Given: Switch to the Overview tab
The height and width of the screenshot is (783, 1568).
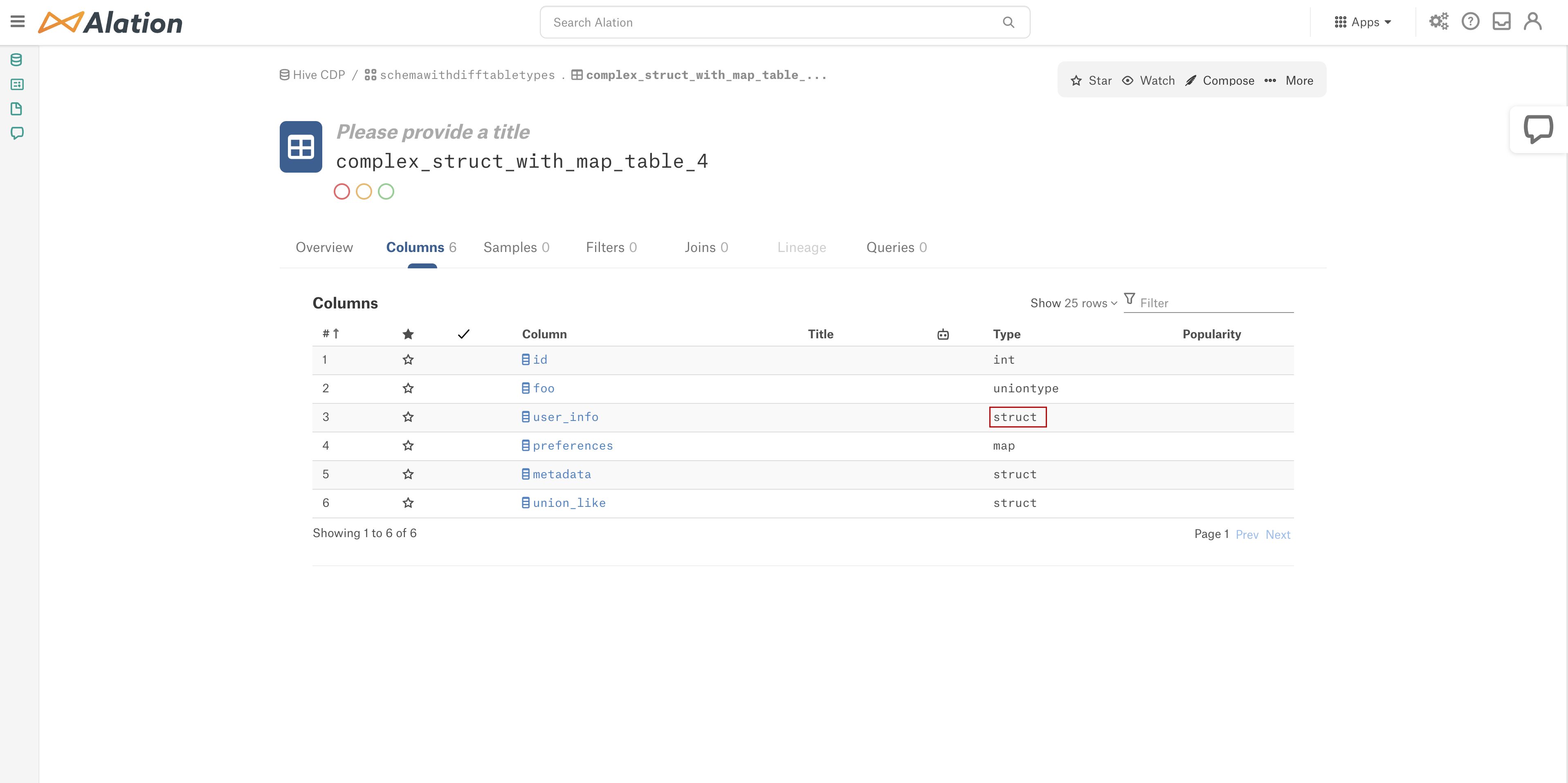Looking at the screenshot, I should tap(324, 247).
